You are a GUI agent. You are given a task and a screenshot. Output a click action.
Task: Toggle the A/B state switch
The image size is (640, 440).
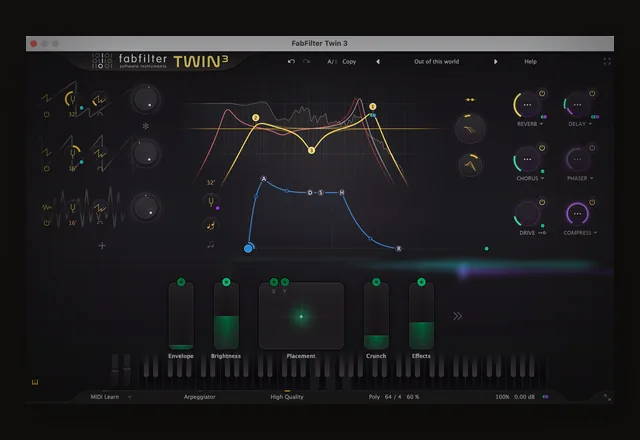(332, 62)
